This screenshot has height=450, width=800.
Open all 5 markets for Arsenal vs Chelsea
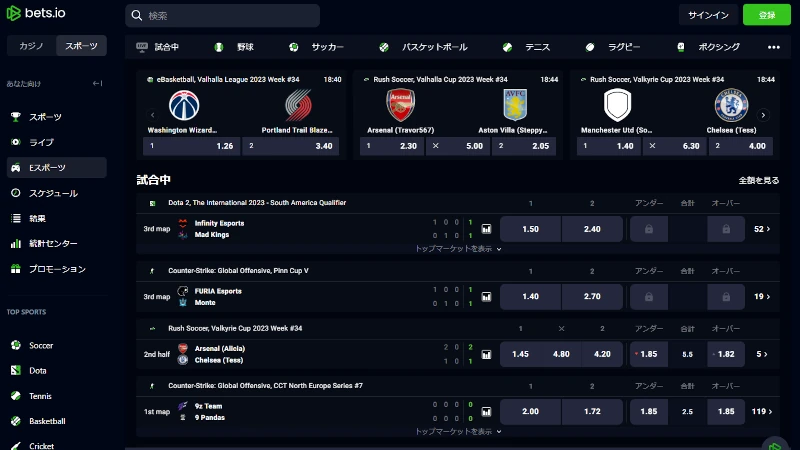(x=762, y=354)
